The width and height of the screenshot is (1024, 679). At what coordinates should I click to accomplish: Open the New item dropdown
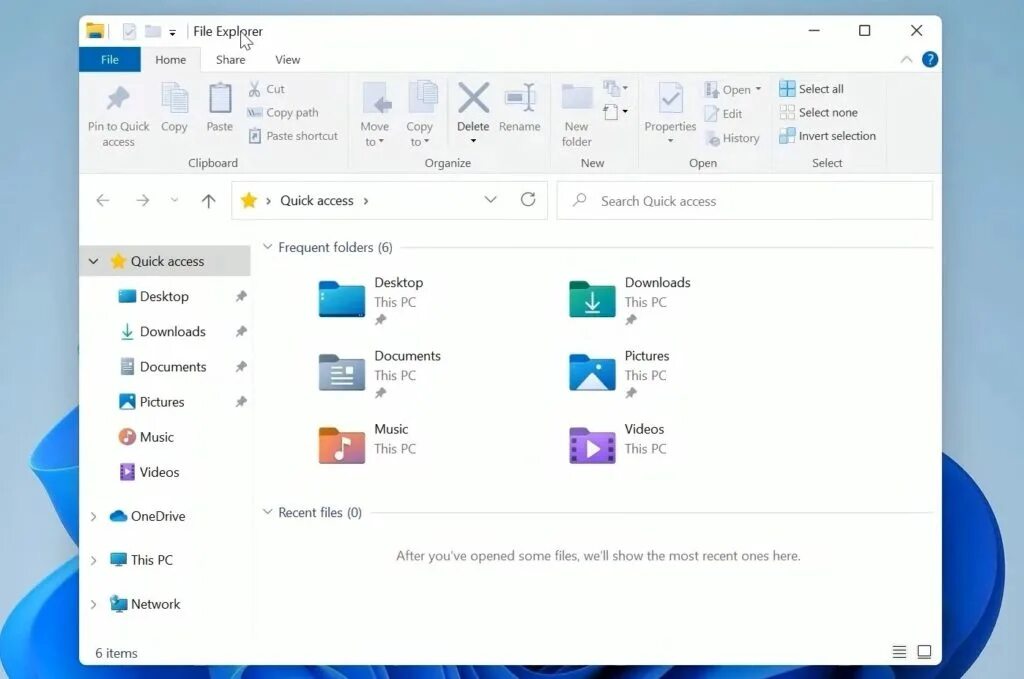(x=615, y=88)
